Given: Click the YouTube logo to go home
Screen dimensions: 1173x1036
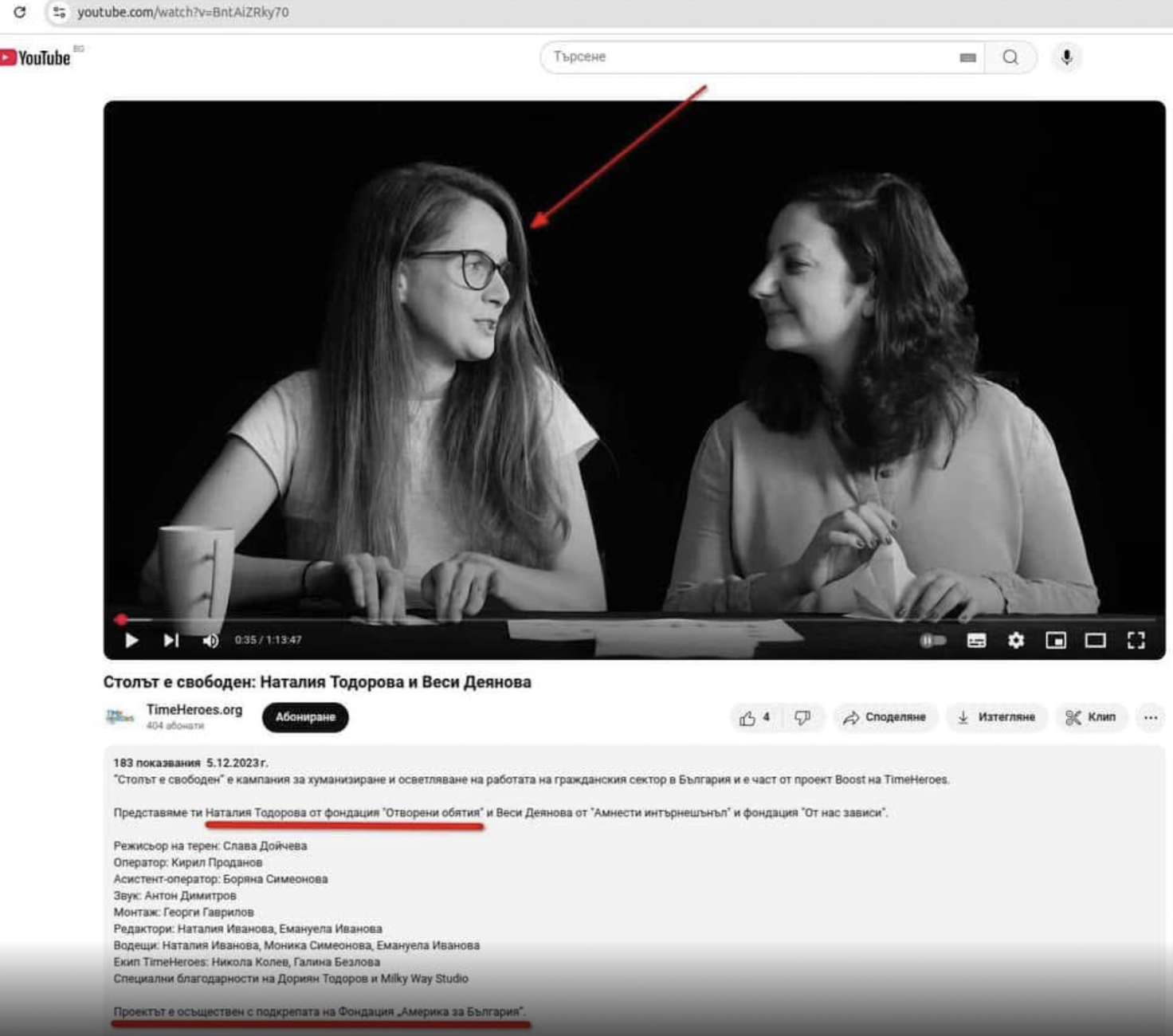Looking at the screenshot, I should coord(36,57).
